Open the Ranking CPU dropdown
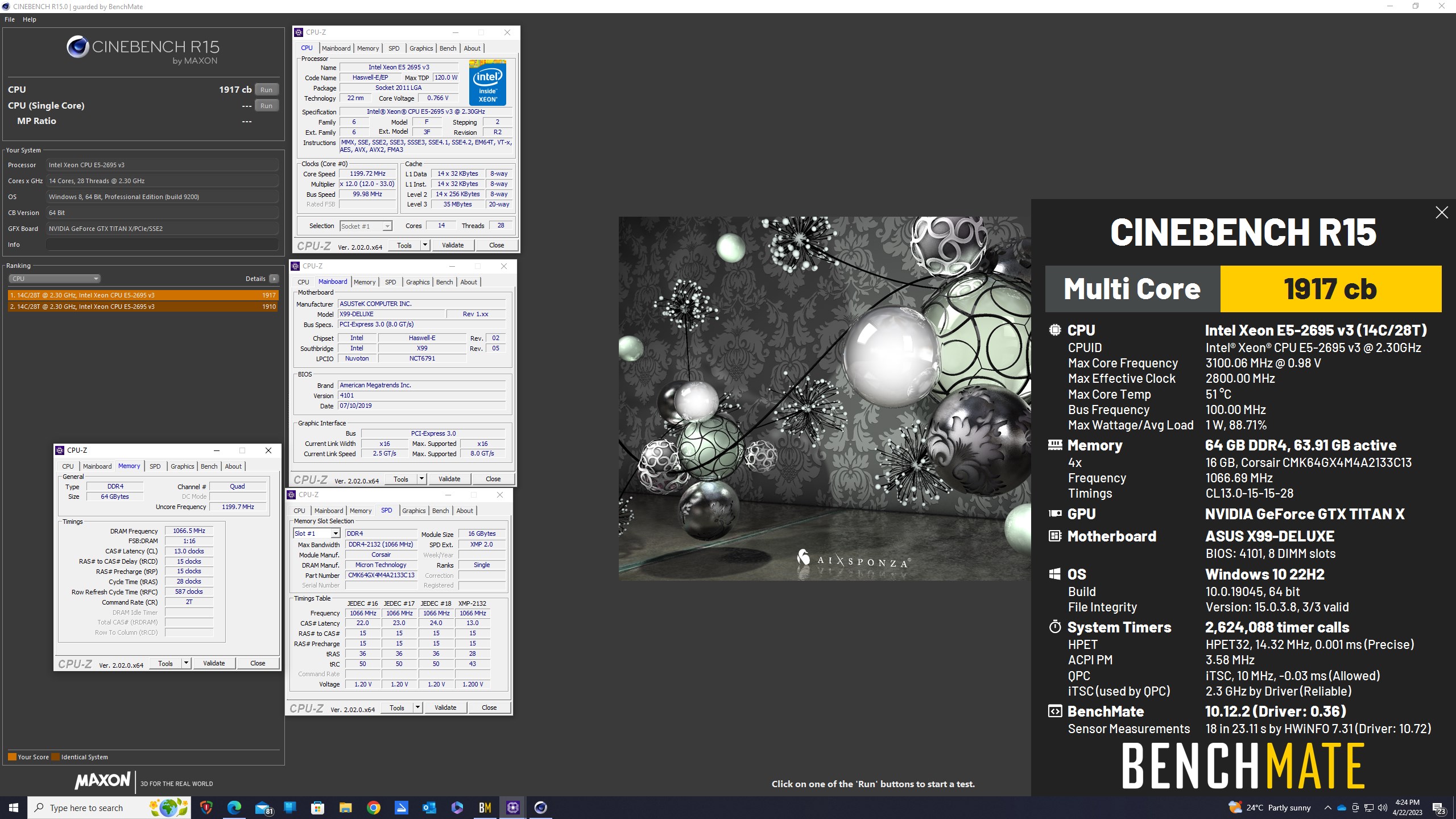1456x819 pixels. point(55,279)
